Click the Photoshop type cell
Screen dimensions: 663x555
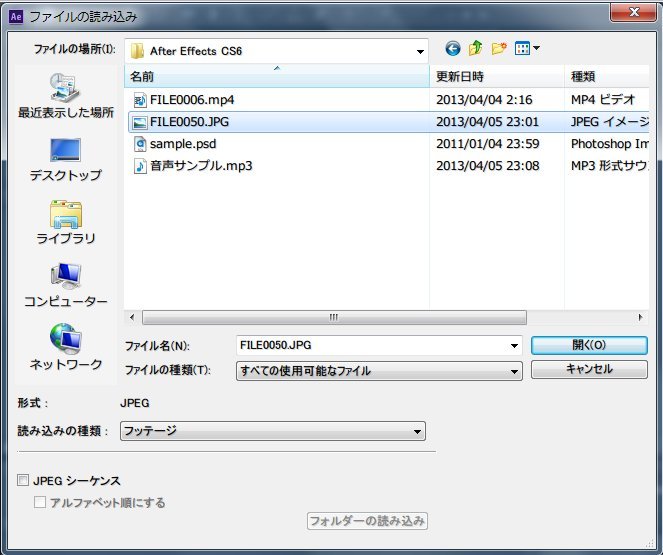(x=610, y=144)
